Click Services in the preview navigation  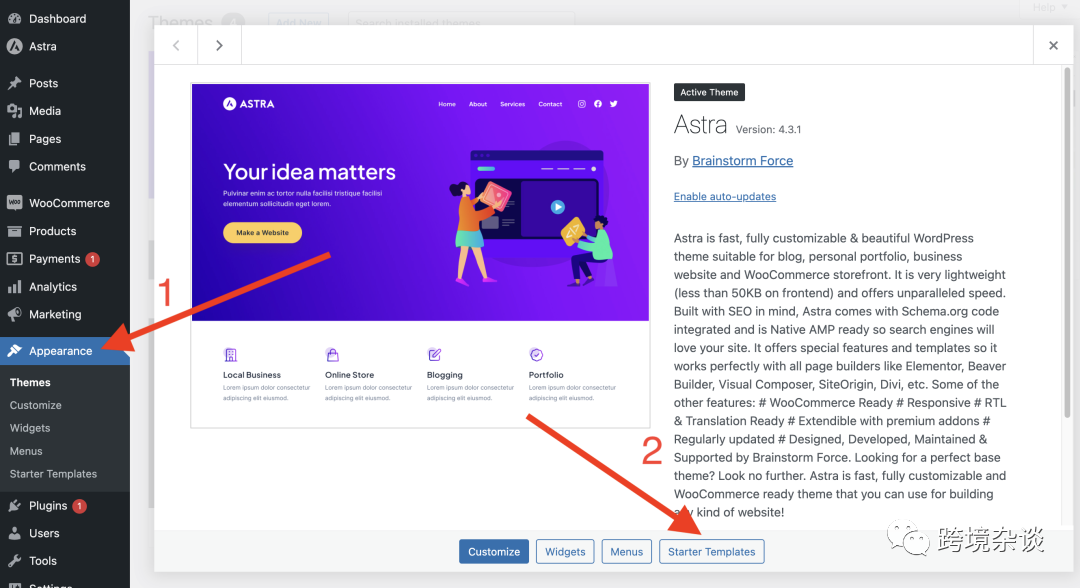click(512, 104)
